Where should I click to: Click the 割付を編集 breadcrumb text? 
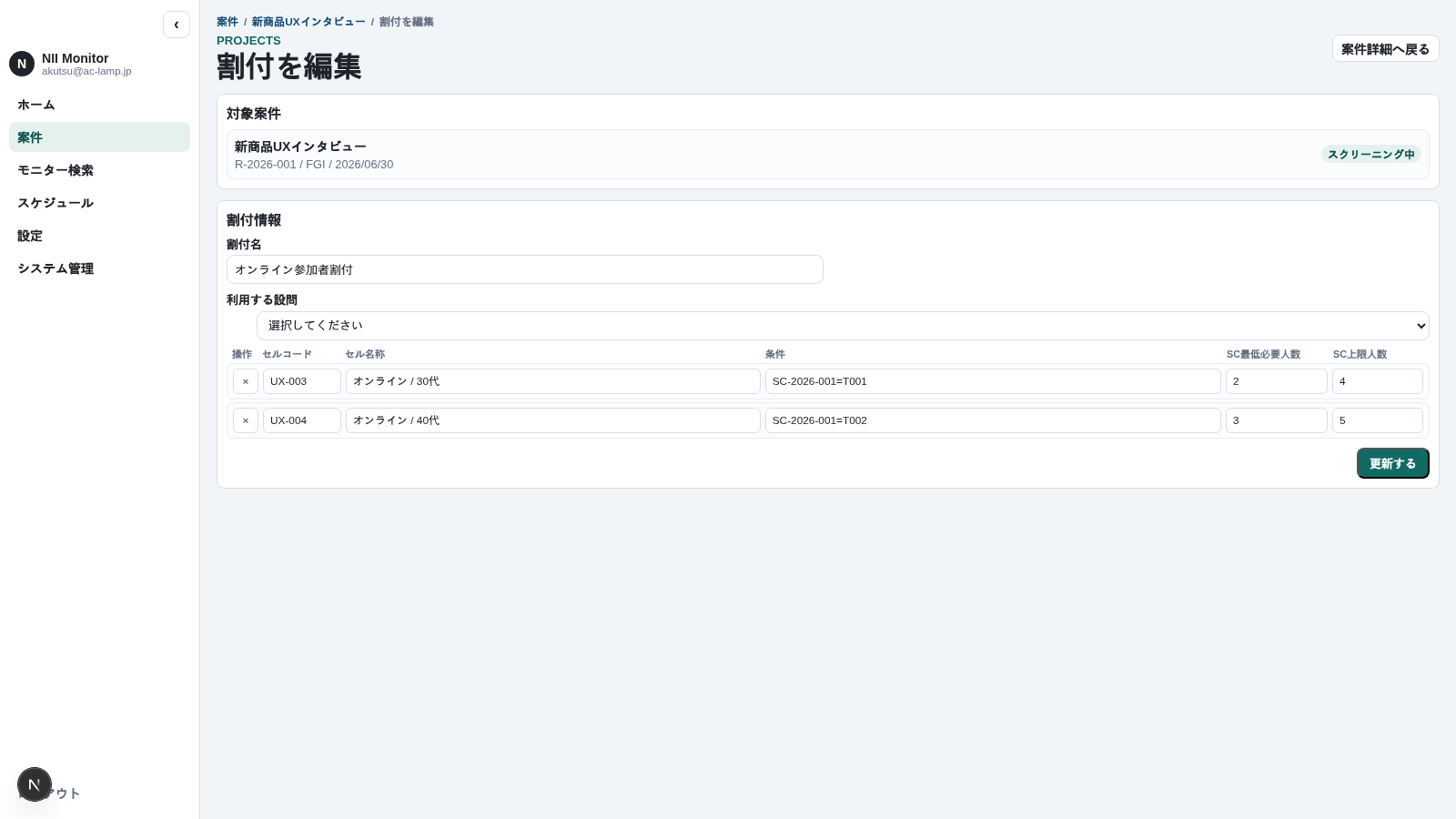[x=407, y=22]
